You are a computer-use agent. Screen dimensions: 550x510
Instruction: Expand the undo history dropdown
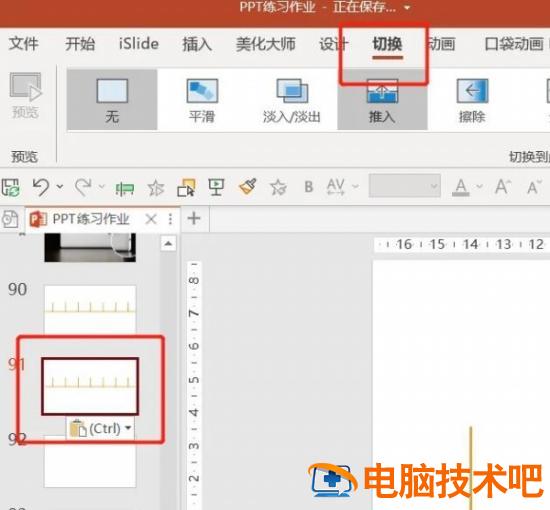(60, 187)
